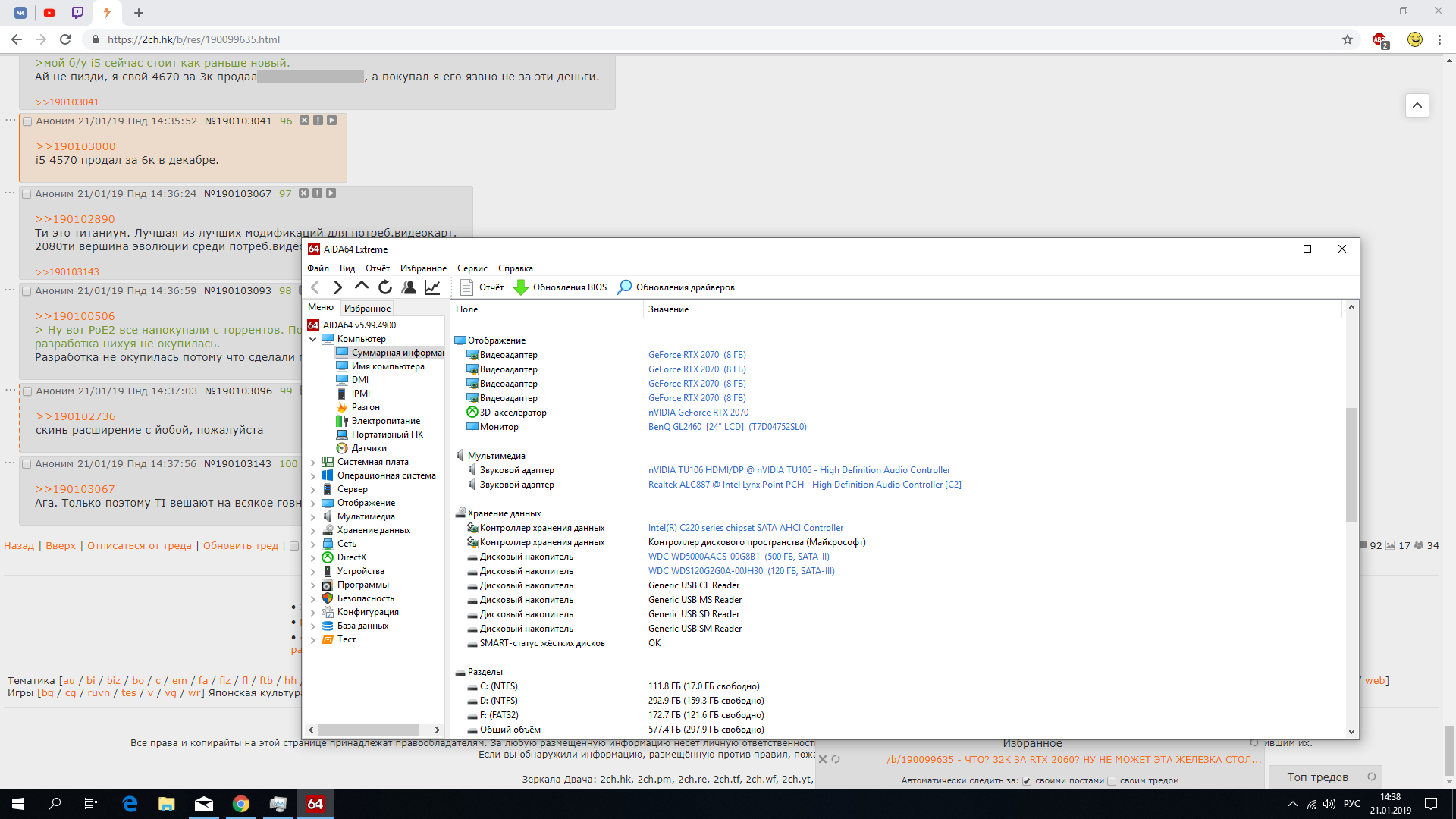Switch to the Избранное tab
This screenshot has width=1456, height=819.
point(367,309)
